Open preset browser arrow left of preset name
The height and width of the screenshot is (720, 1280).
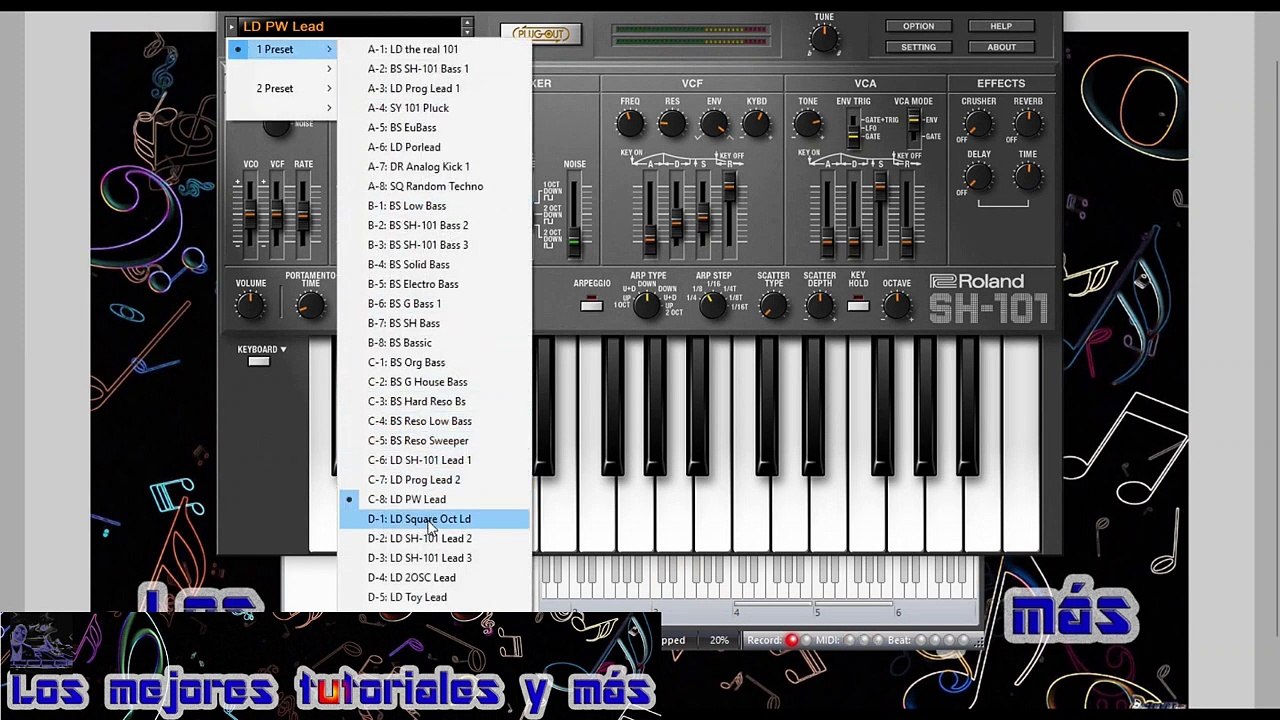point(232,26)
